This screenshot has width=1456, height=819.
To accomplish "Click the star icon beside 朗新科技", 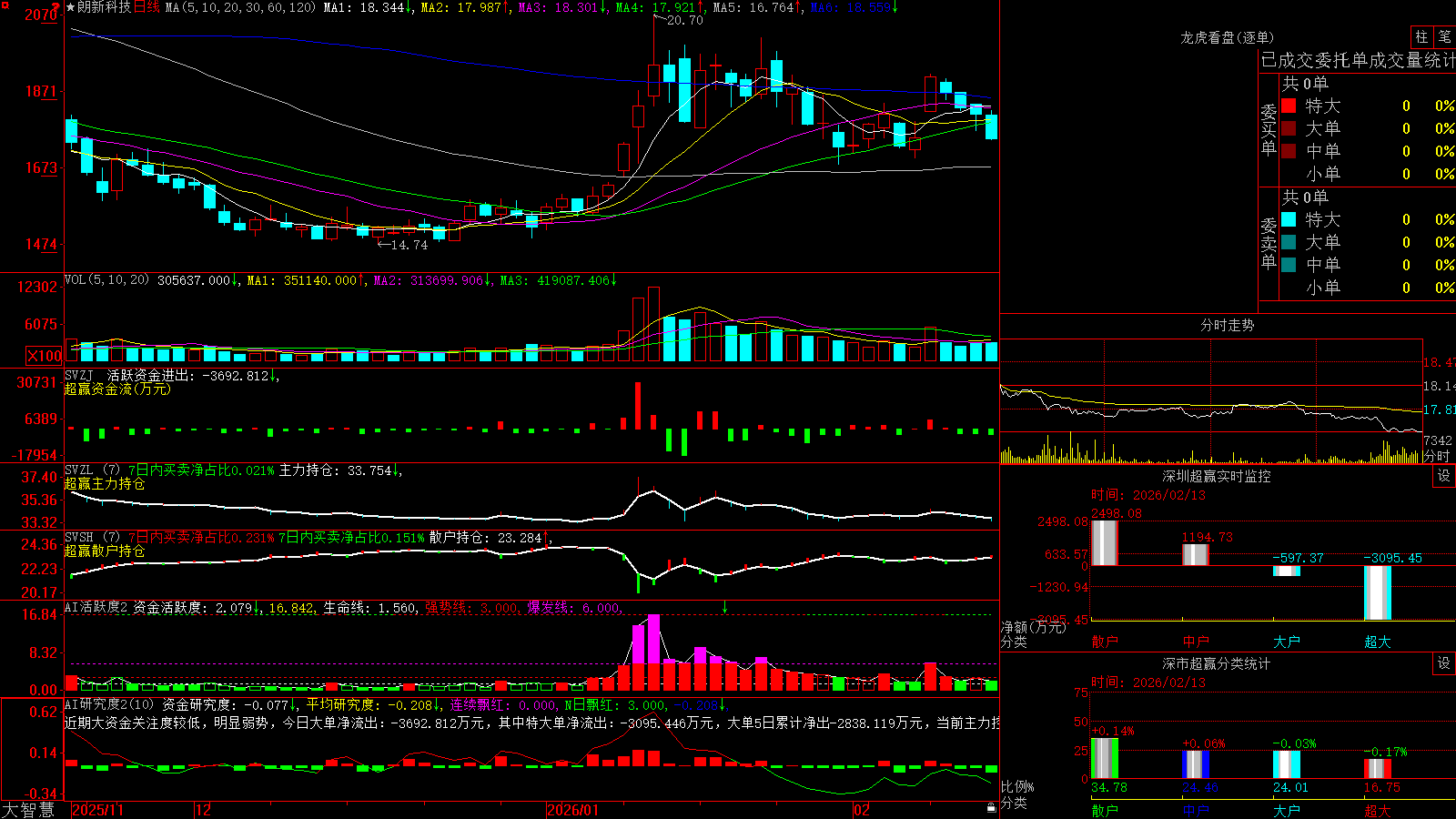I will (70, 7).
